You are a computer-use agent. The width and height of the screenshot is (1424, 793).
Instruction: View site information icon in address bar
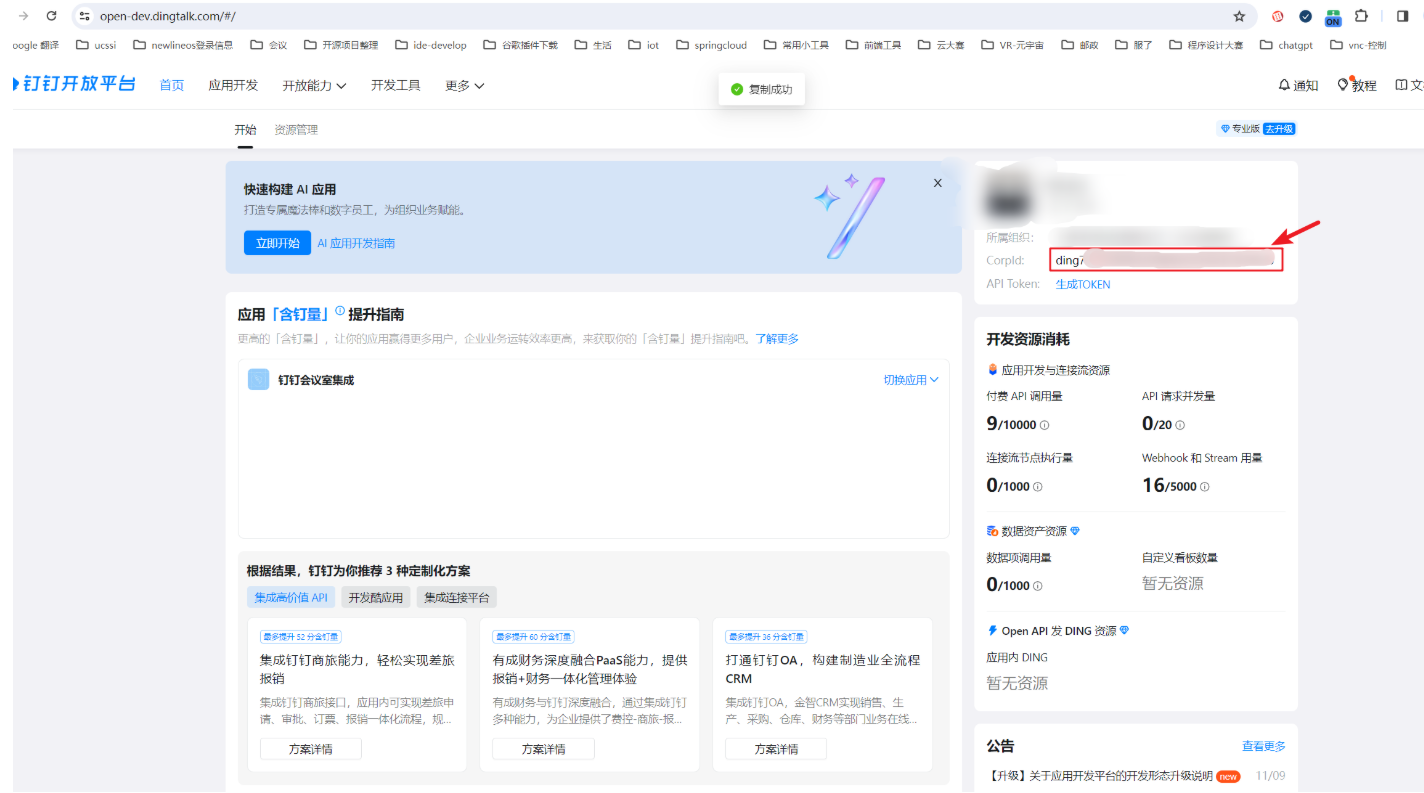[85, 16]
